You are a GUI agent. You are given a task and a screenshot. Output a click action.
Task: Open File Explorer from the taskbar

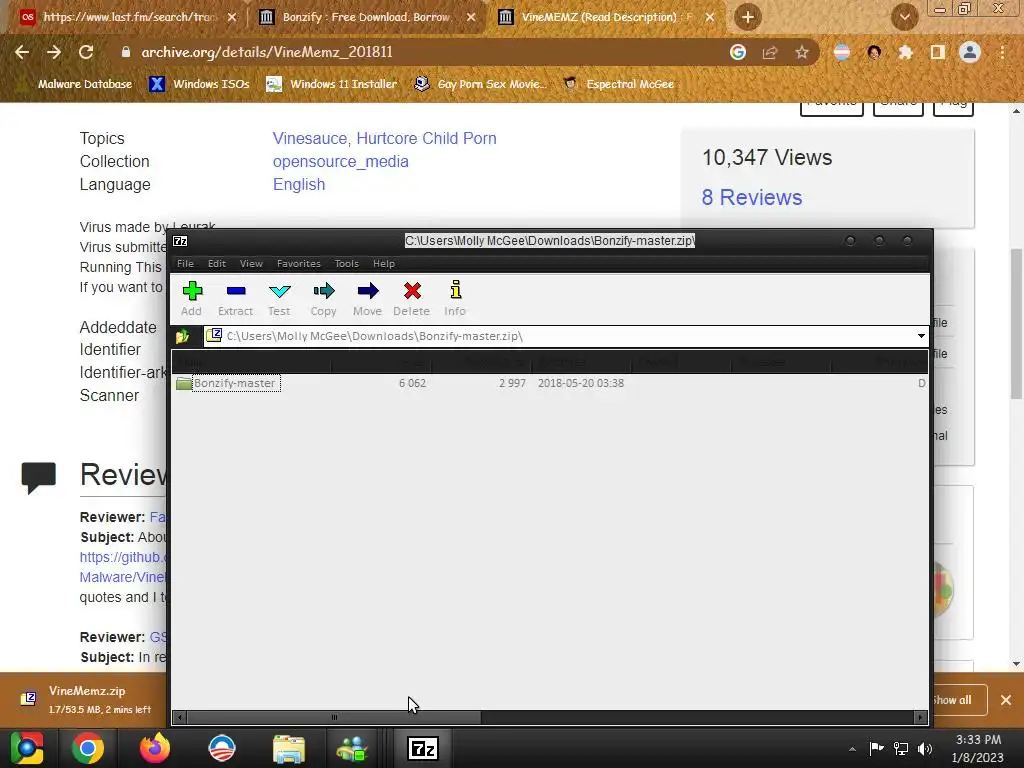[x=289, y=748]
